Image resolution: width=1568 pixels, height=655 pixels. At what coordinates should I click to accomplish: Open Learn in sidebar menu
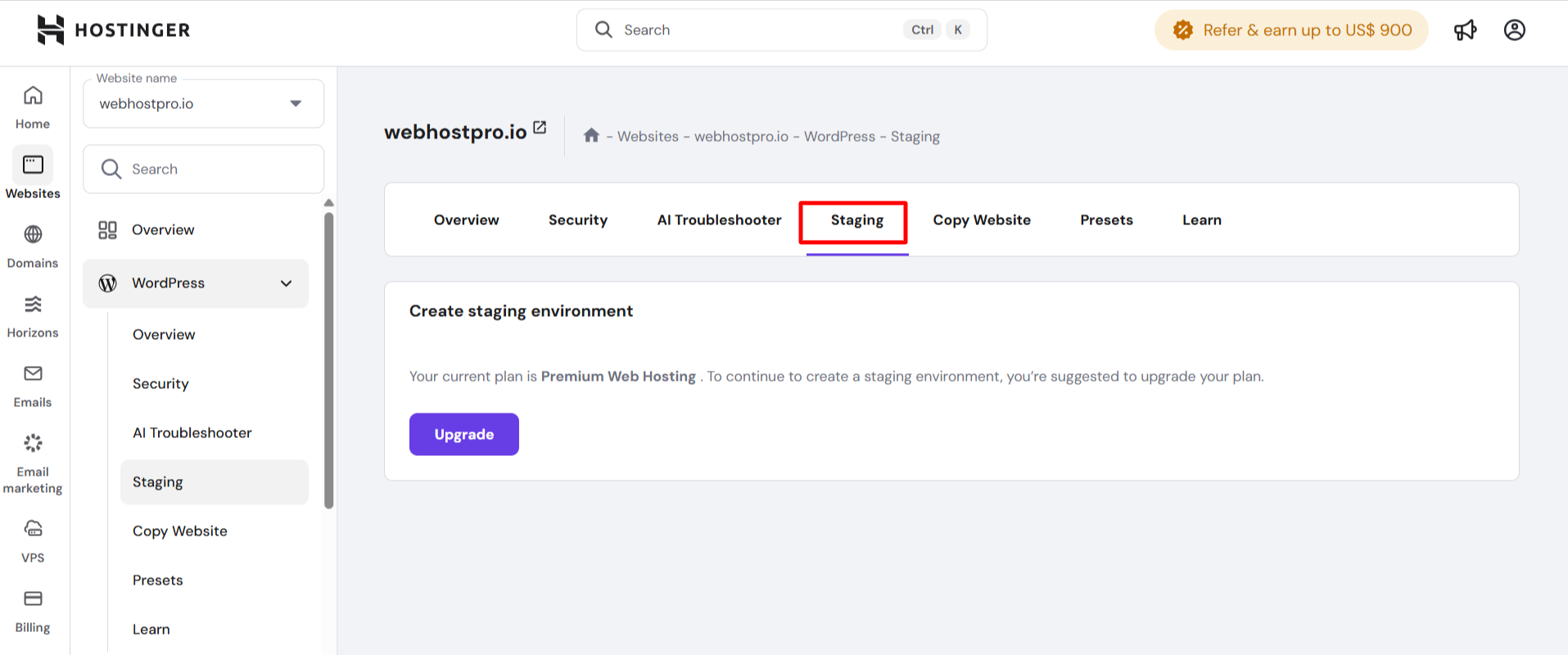pyautogui.click(x=151, y=629)
